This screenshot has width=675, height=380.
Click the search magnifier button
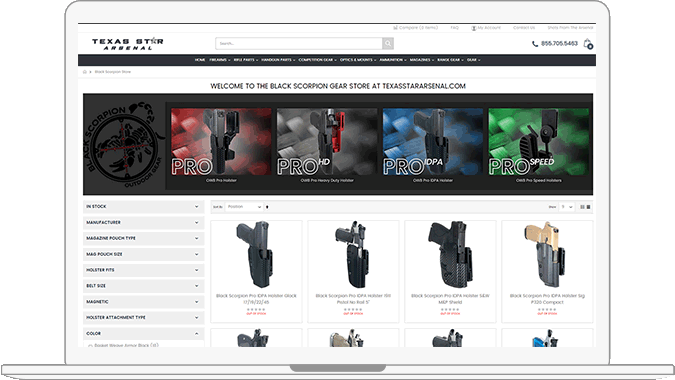point(388,43)
